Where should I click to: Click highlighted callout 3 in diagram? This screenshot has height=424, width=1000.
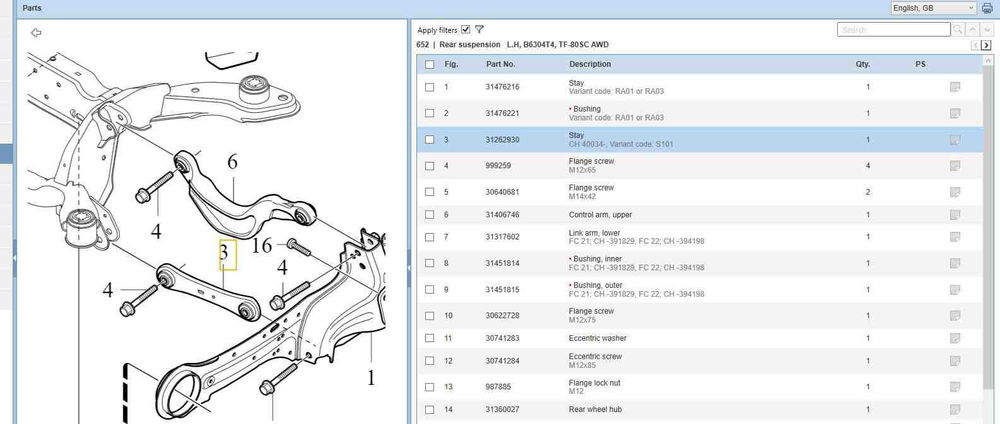tap(228, 254)
